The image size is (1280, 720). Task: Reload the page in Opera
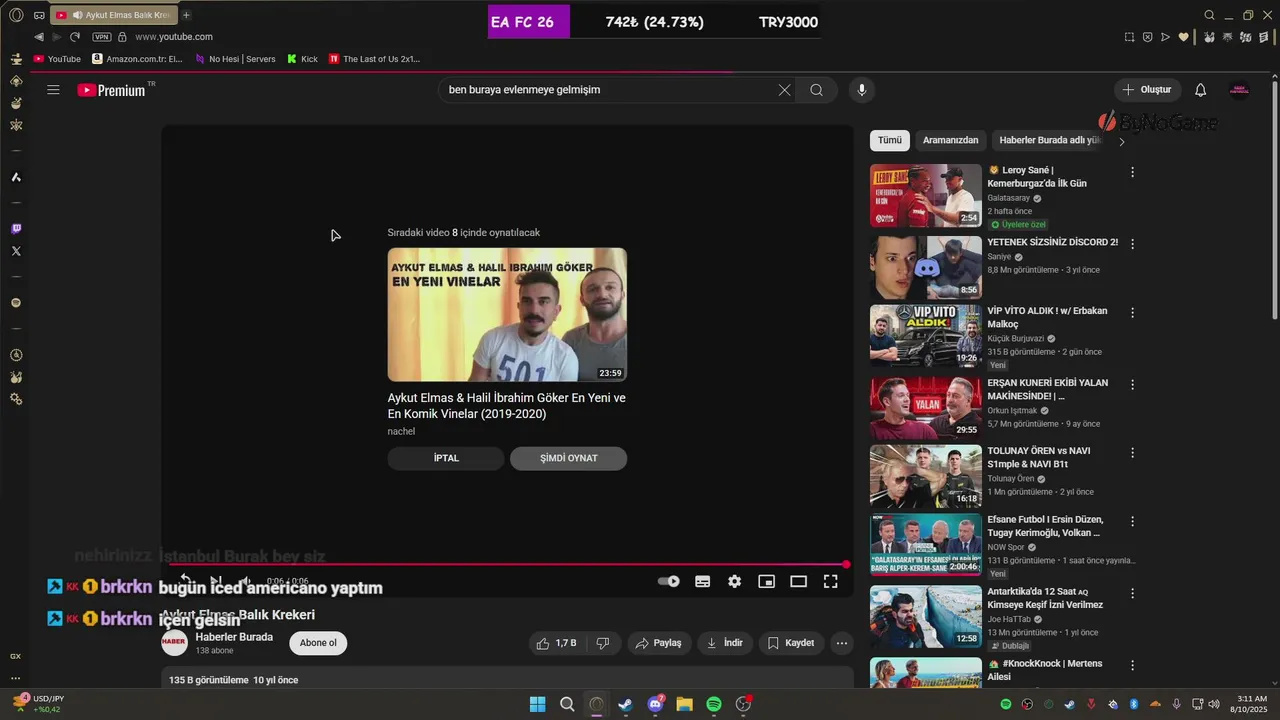tap(74, 37)
